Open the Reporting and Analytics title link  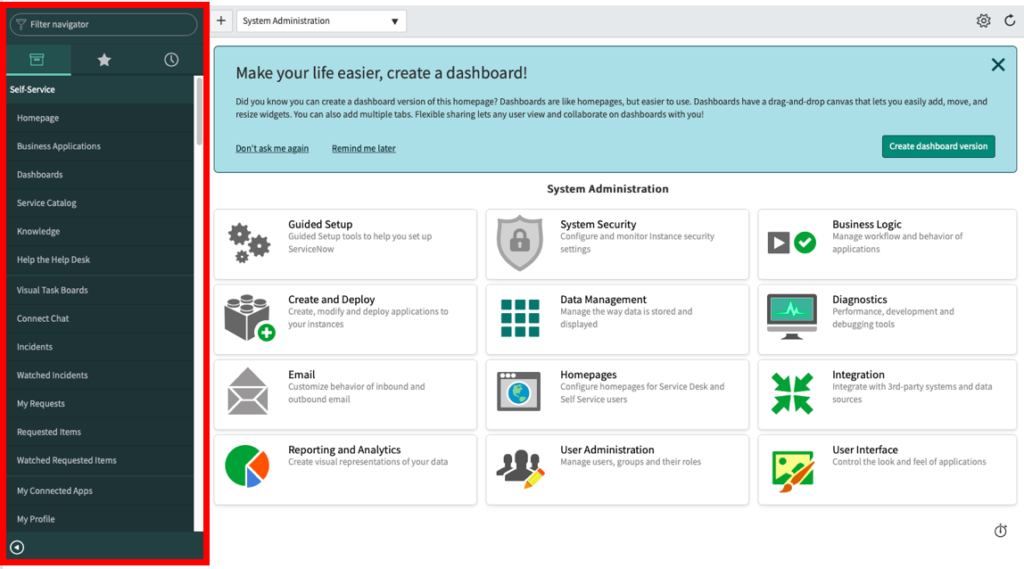pos(344,449)
